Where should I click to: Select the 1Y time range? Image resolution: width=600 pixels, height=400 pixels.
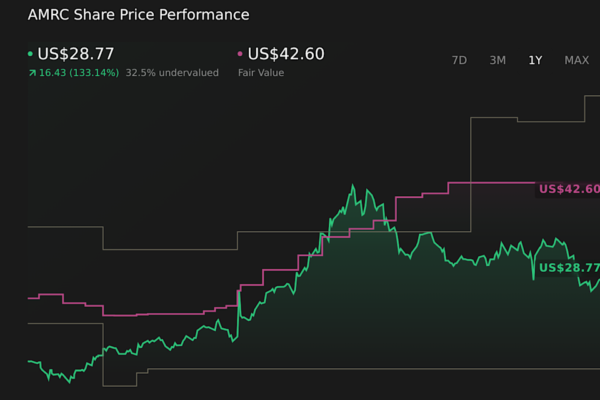(x=535, y=60)
